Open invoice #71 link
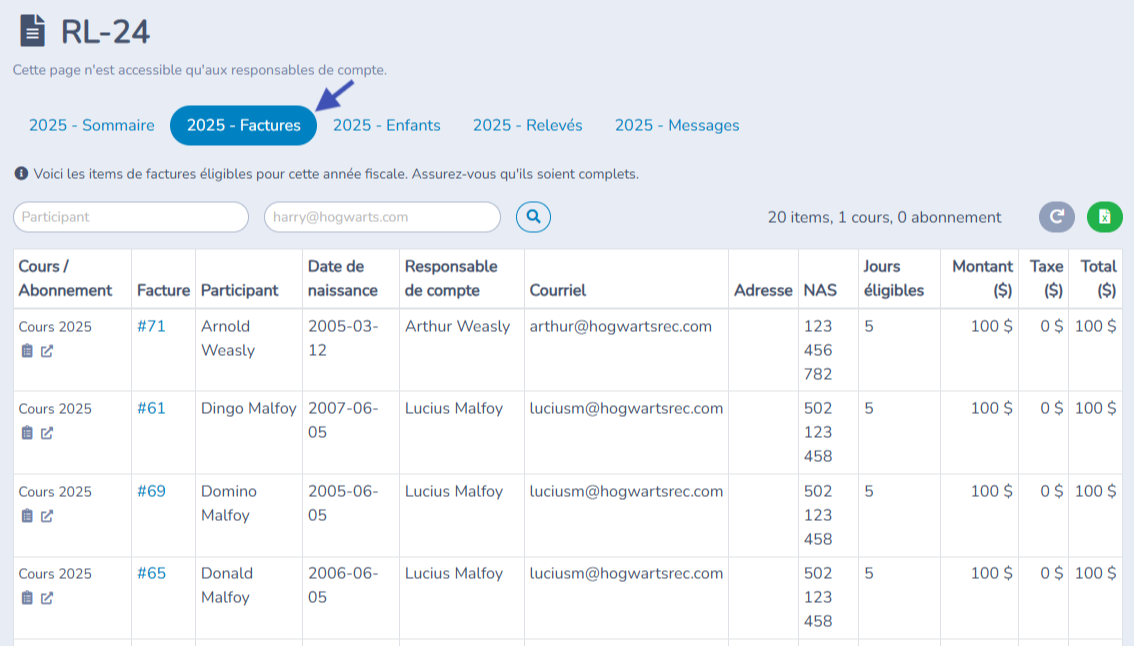Viewport: 1134px width, 647px height. pos(151,326)
